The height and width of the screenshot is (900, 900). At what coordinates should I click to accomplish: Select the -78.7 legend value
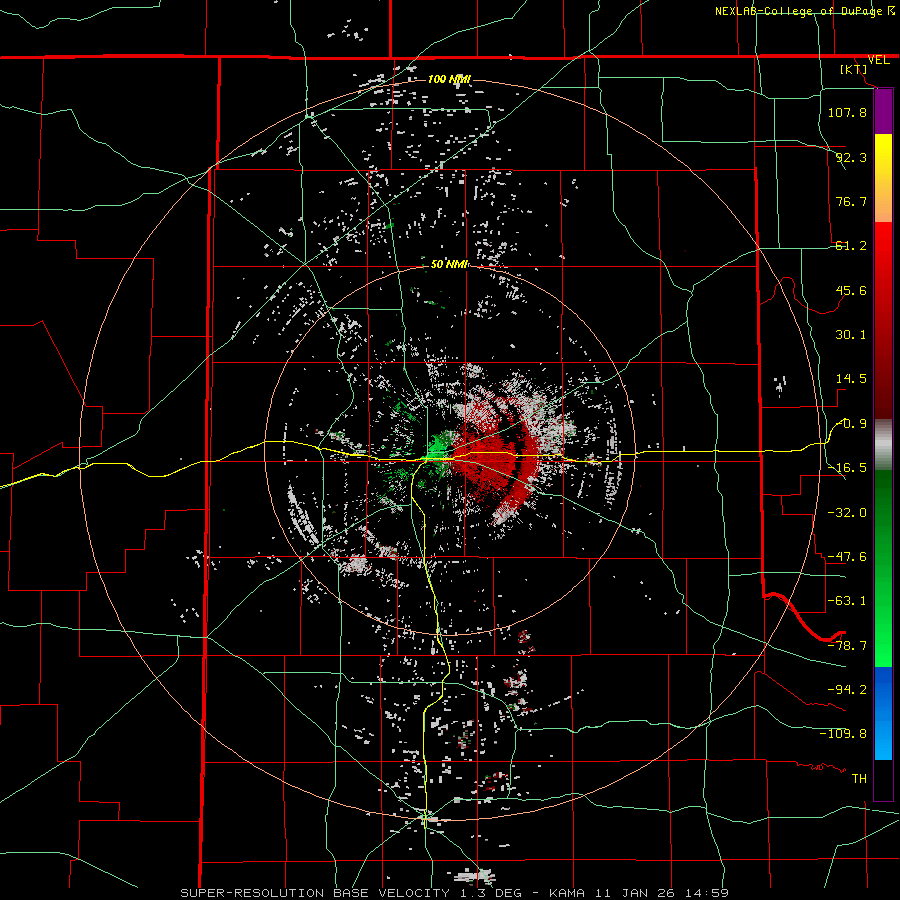(x=847, y=646)
